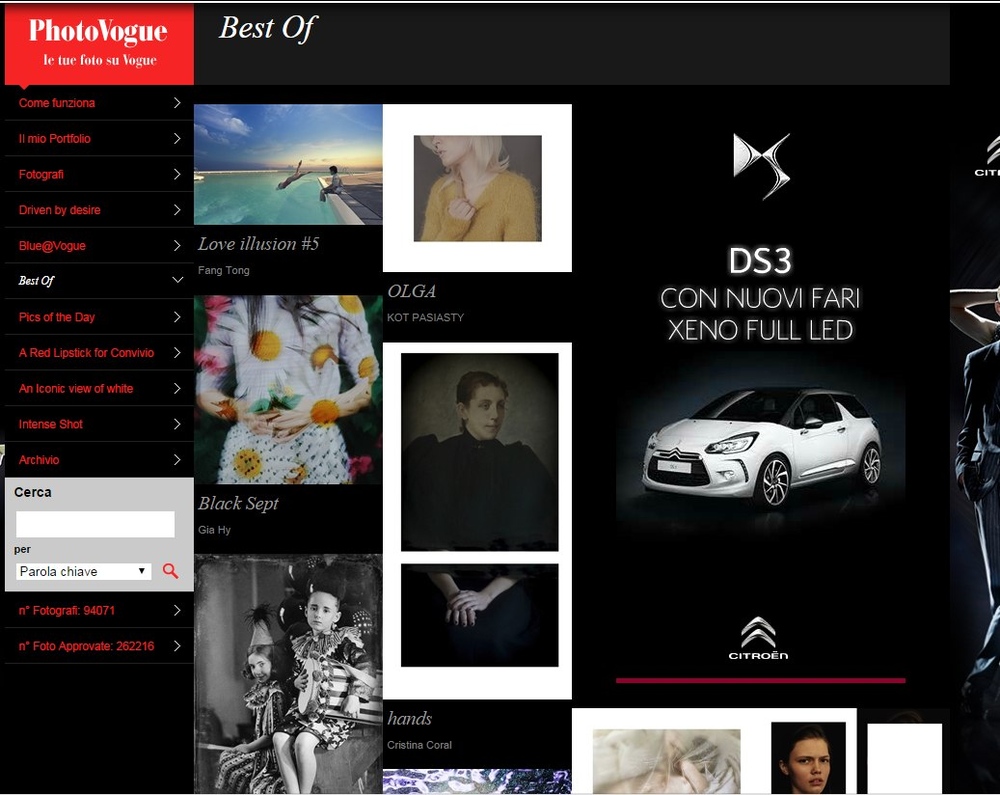Open the frowning woman portrait thumbnail
This screenshot has height=795, width=1000.
point(808,758)
